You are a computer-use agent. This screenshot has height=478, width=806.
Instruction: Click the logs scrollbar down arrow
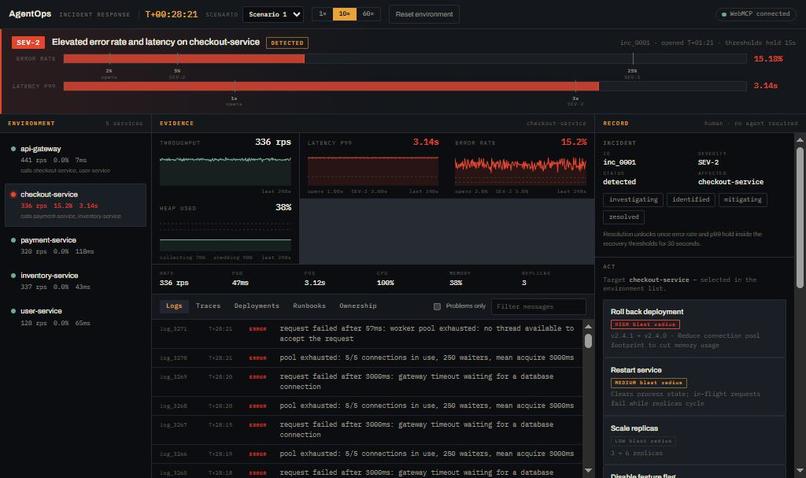click(588, 470)
